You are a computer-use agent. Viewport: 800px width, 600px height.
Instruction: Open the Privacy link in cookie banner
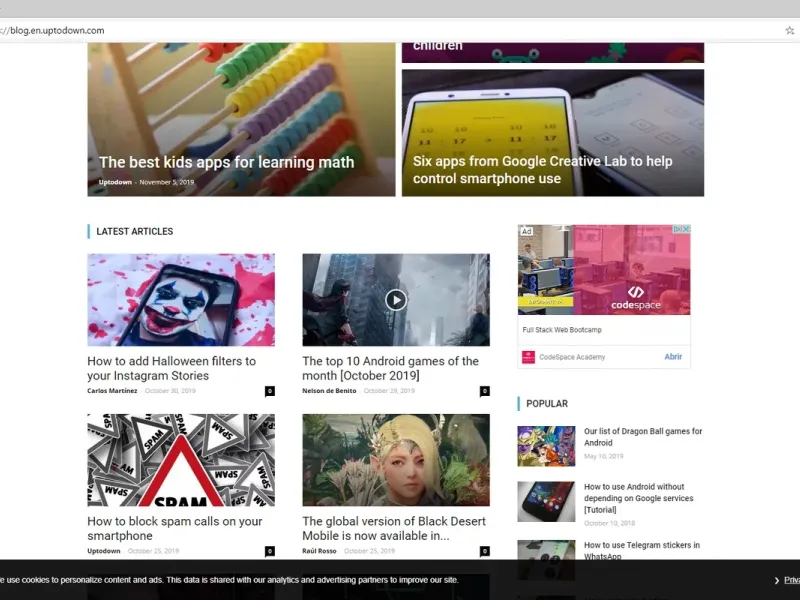[792, 580]
